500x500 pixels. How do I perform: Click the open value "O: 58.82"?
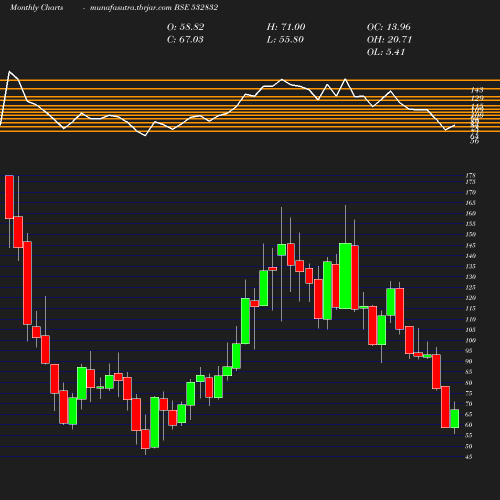click(185, 27)
